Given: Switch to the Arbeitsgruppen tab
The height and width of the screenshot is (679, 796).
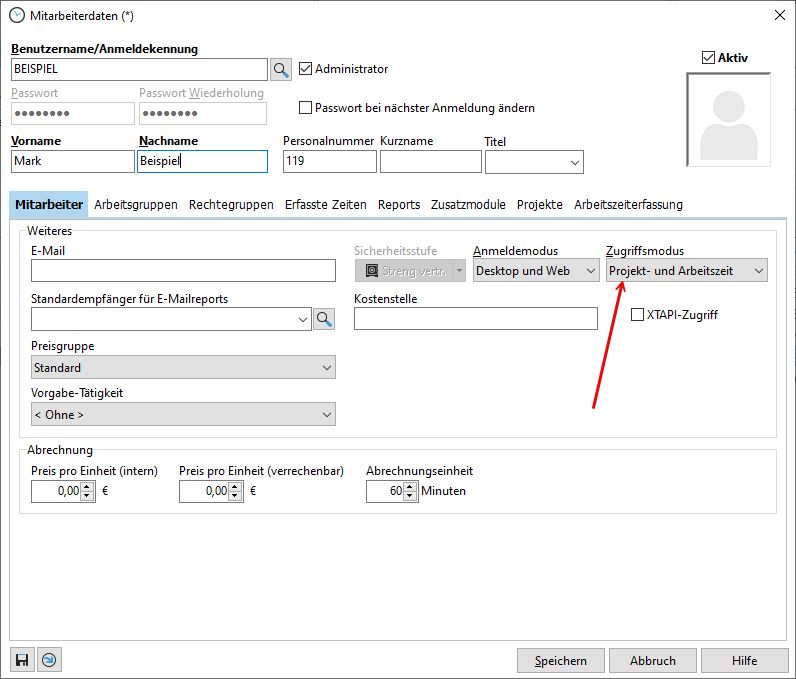Looking at the screenshot, I should (x=135, y=204).
